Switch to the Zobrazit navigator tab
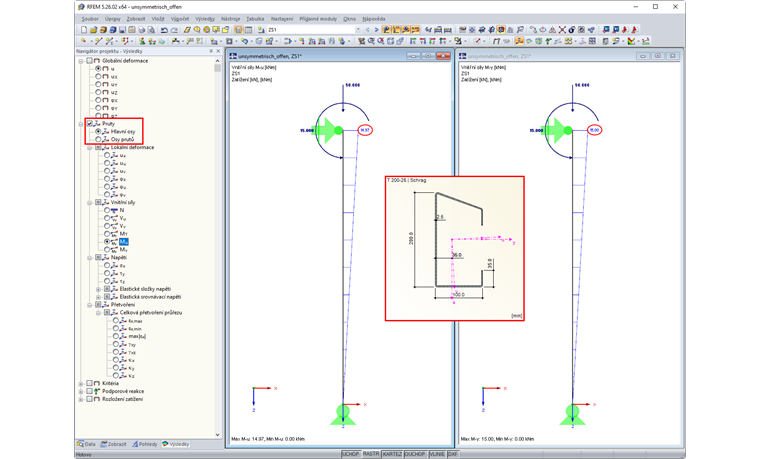This screenshot has width=760, height=459. pos(114,444)
